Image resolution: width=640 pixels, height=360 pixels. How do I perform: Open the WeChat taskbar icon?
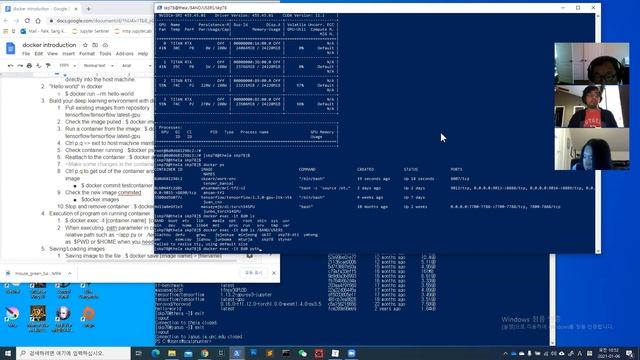coord(302,353)
